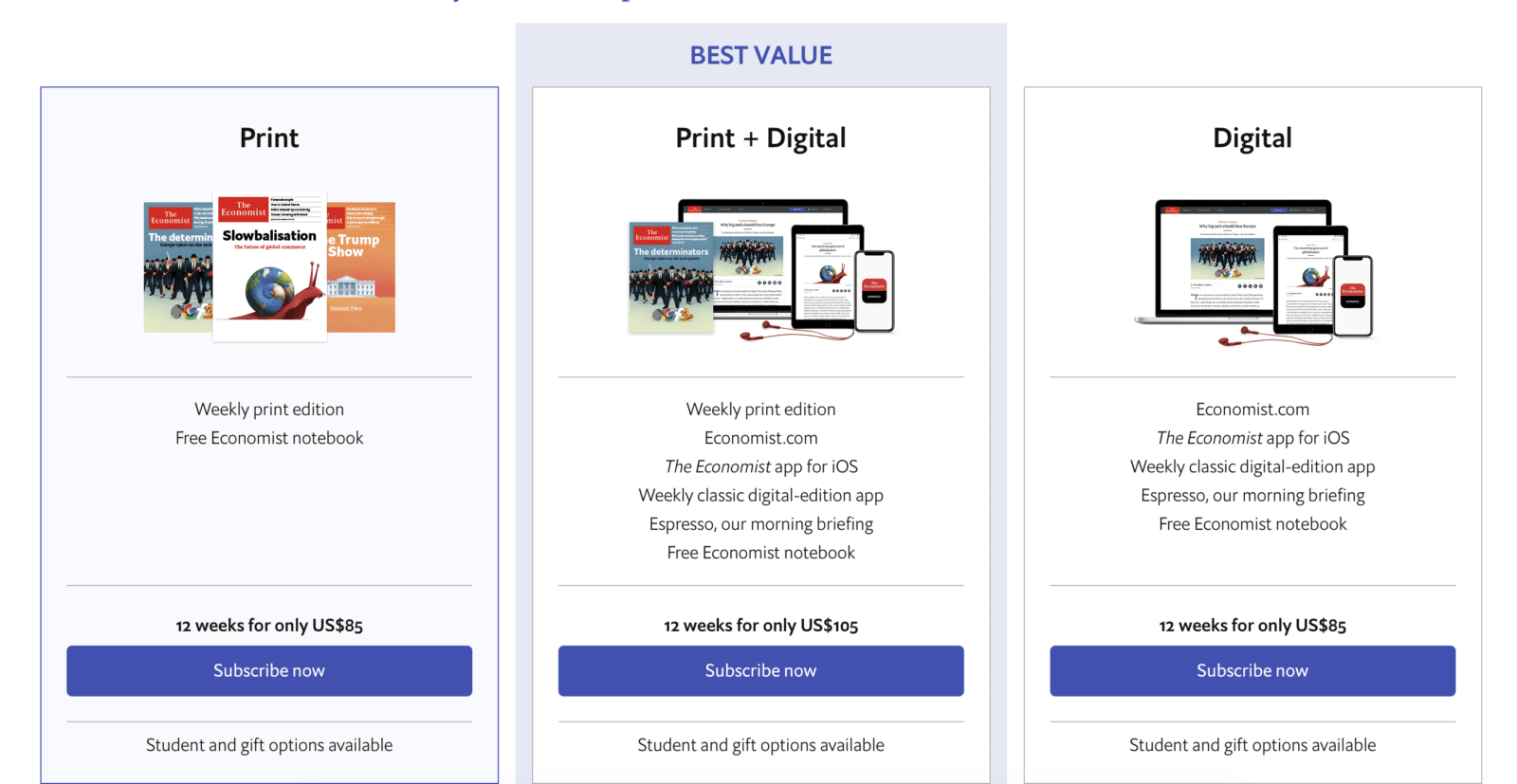Subscribe to the Print + Digital plan
The width and height of the screenshot is (1517, 784).
click(x=760, y=670)
